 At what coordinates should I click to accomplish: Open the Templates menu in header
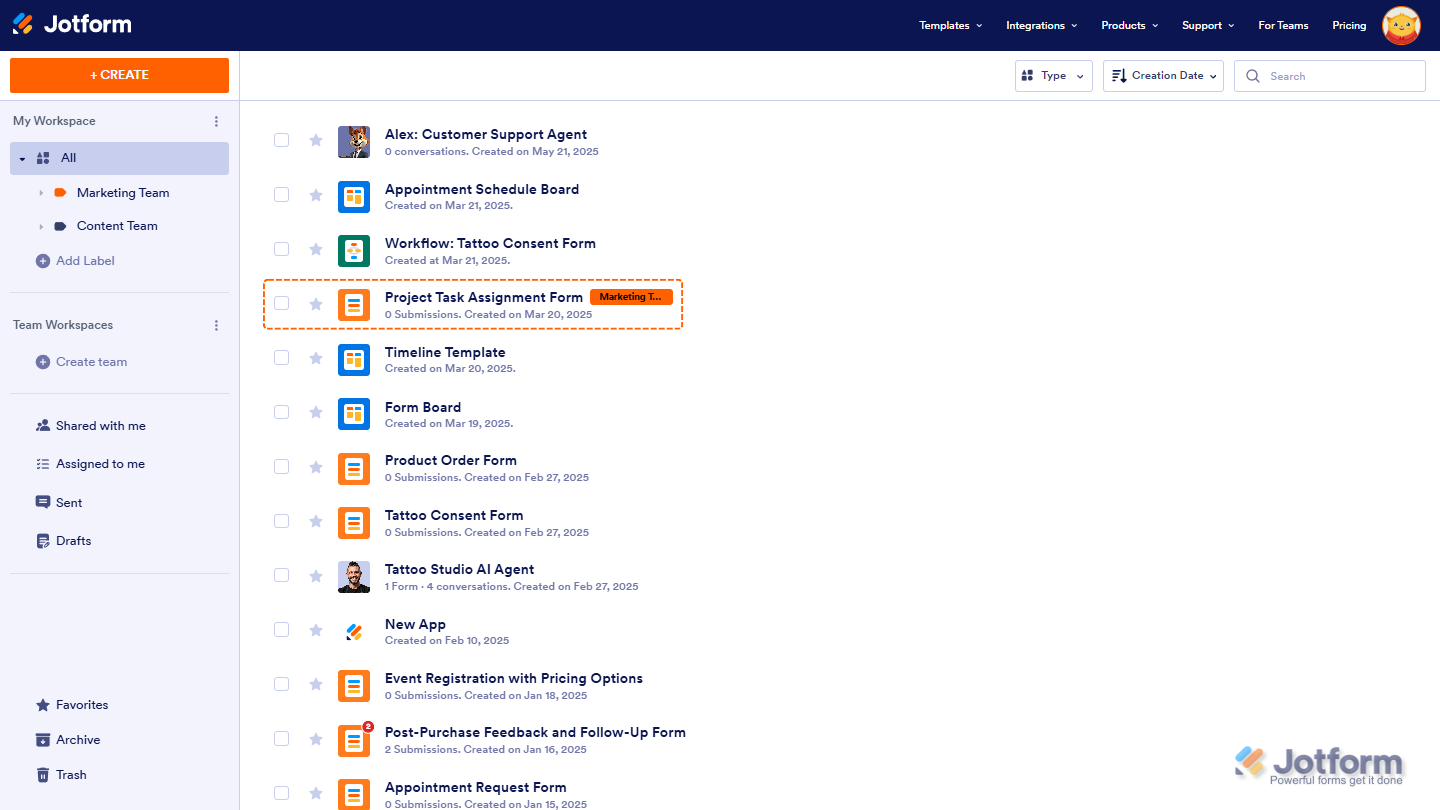coord(950,26)
